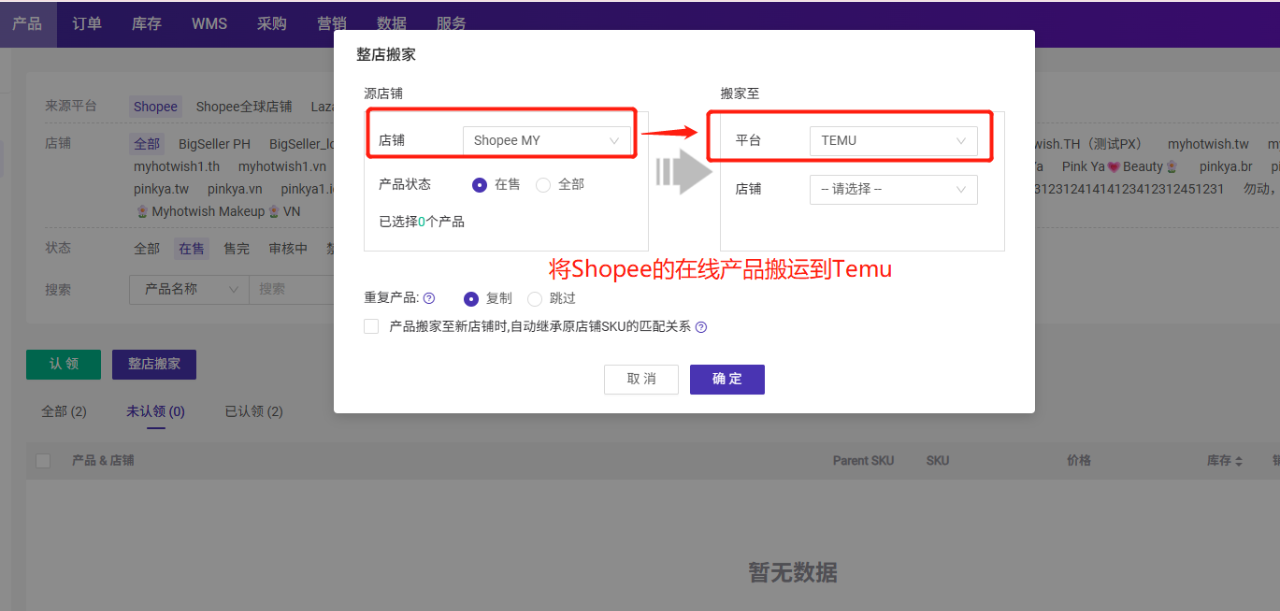Screen dimensions: 1280x611
Task: Select the 在售 product status radio
Action: click(479, 185)
